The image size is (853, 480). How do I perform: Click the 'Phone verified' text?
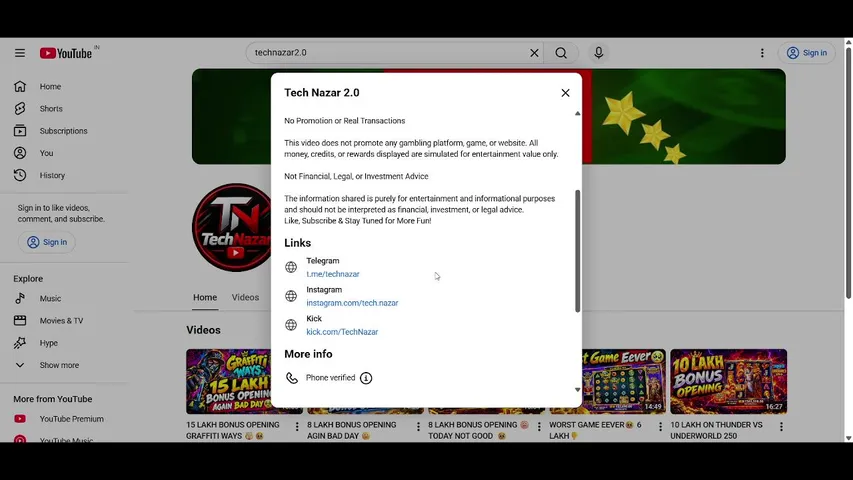tap(330, 378)
